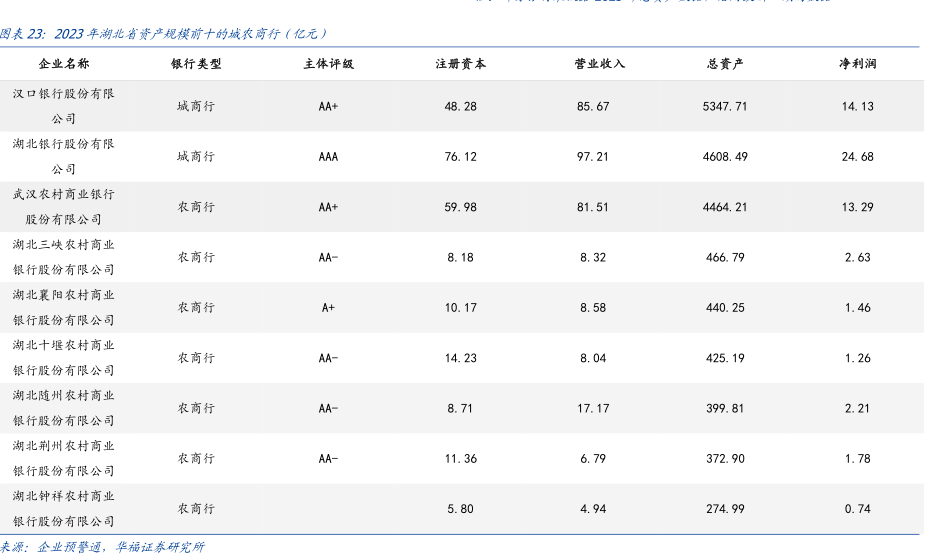Viewport: 926px width, 554px height.
Task: Select net profit value 24.68
Action: pyautogui.click(x=857, y=157)
